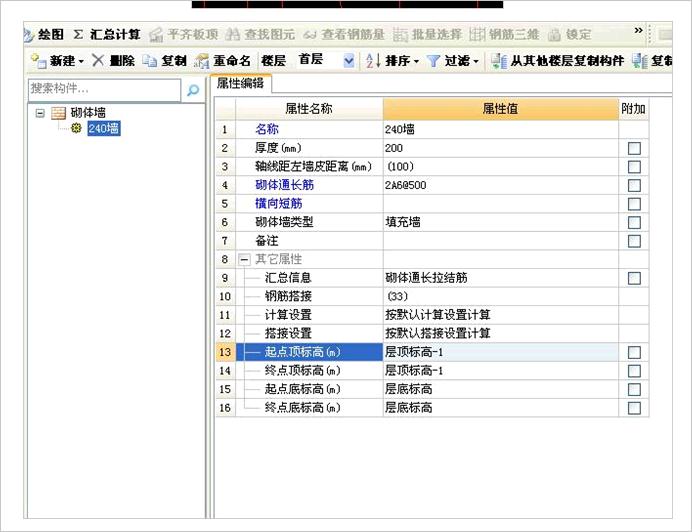
Task: Switch to the 属性编辑 tab
Action: click(241, 83)
